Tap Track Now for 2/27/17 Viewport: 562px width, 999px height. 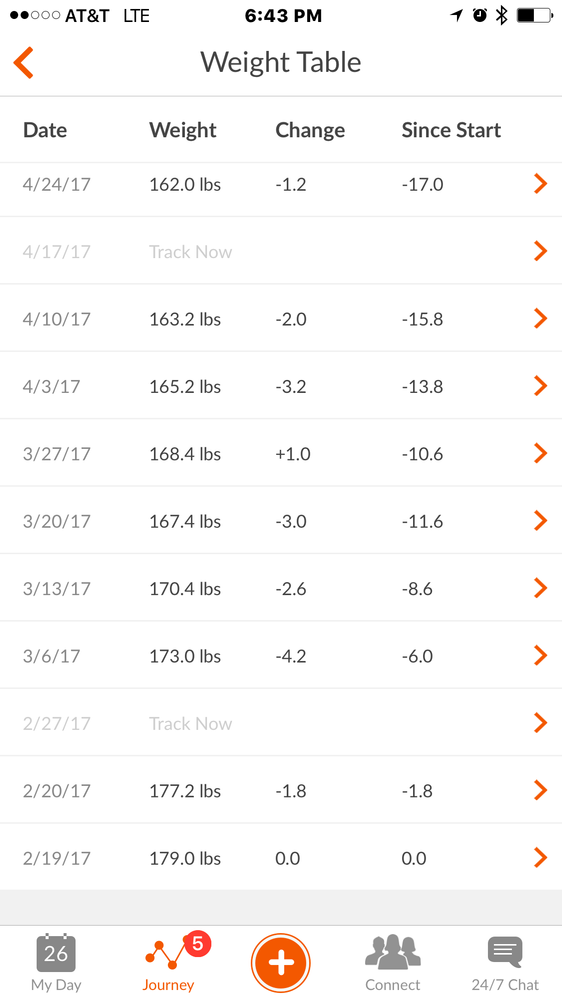pos(191,723)
